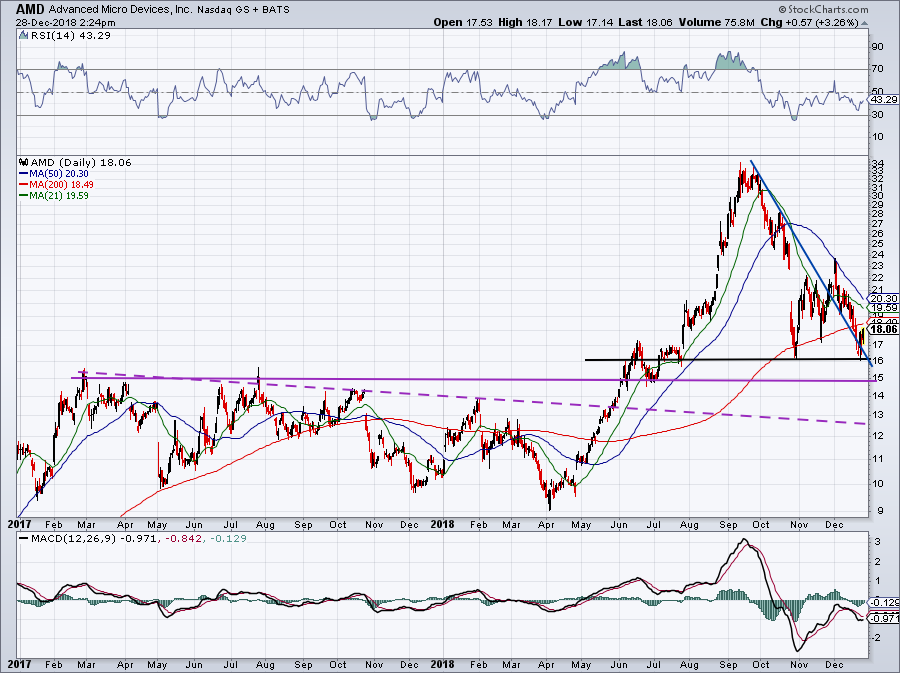
Task: Click the 30 label on RSI axis
Action: (x=878, y=115)
